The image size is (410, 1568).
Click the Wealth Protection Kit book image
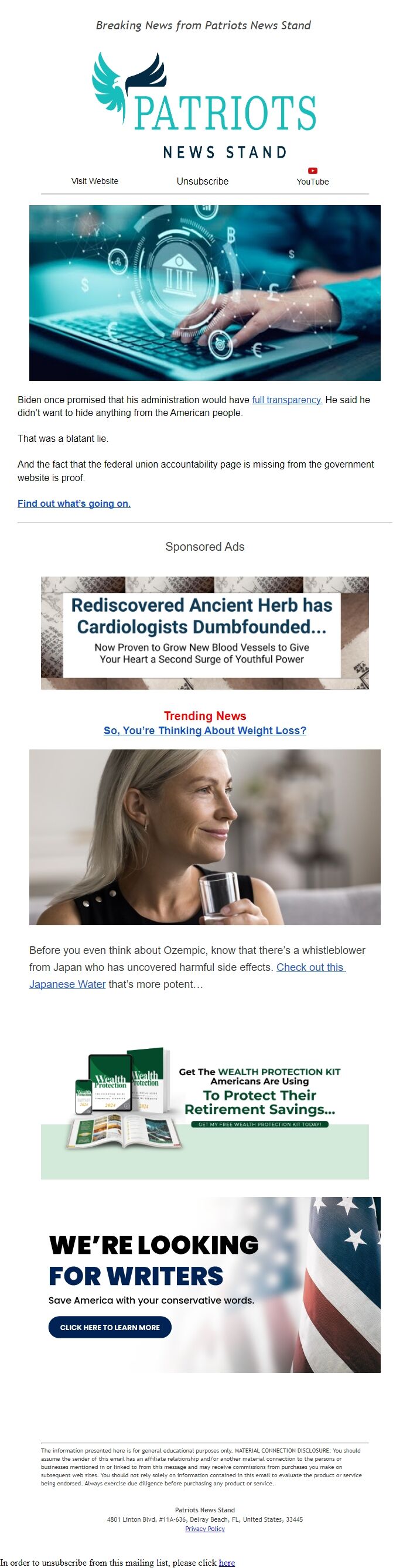121,1098
